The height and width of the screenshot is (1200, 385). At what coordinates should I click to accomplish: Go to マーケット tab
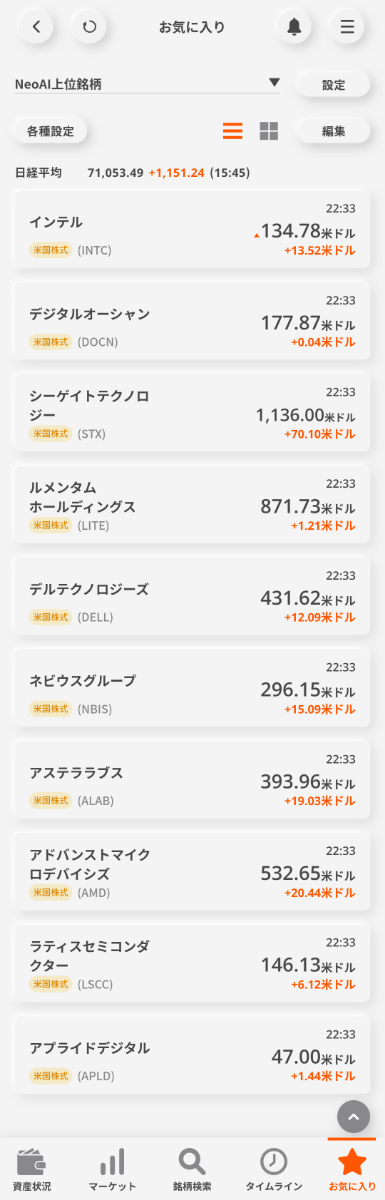tap(112, 1169)
